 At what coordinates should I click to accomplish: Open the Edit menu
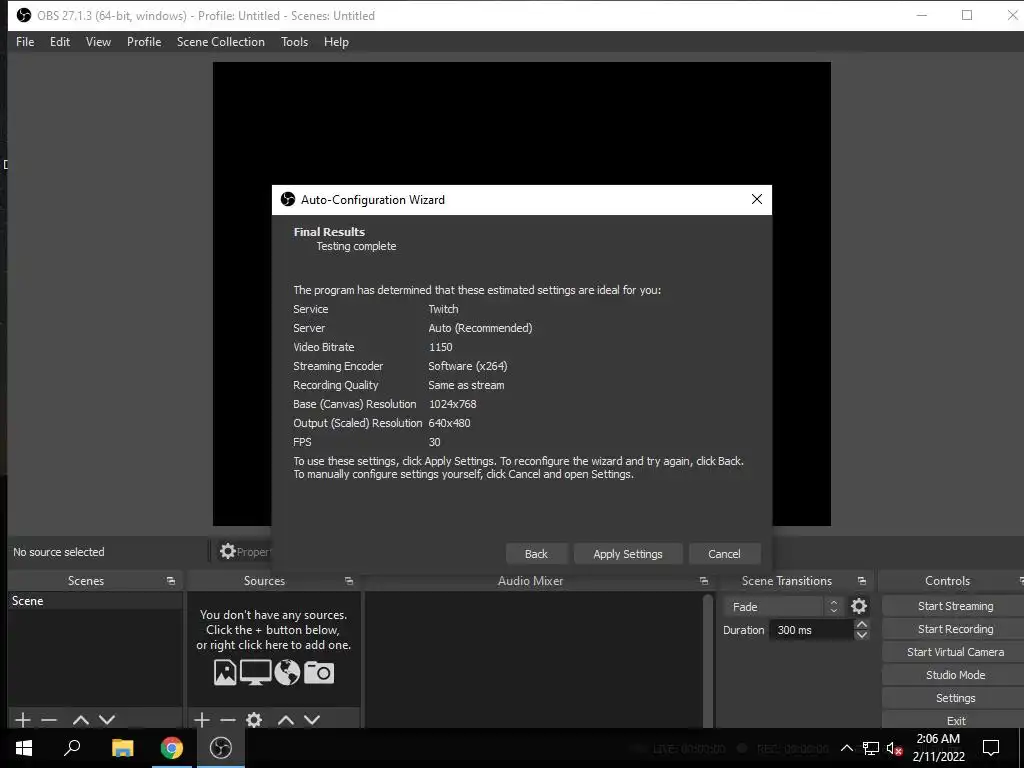59,42
